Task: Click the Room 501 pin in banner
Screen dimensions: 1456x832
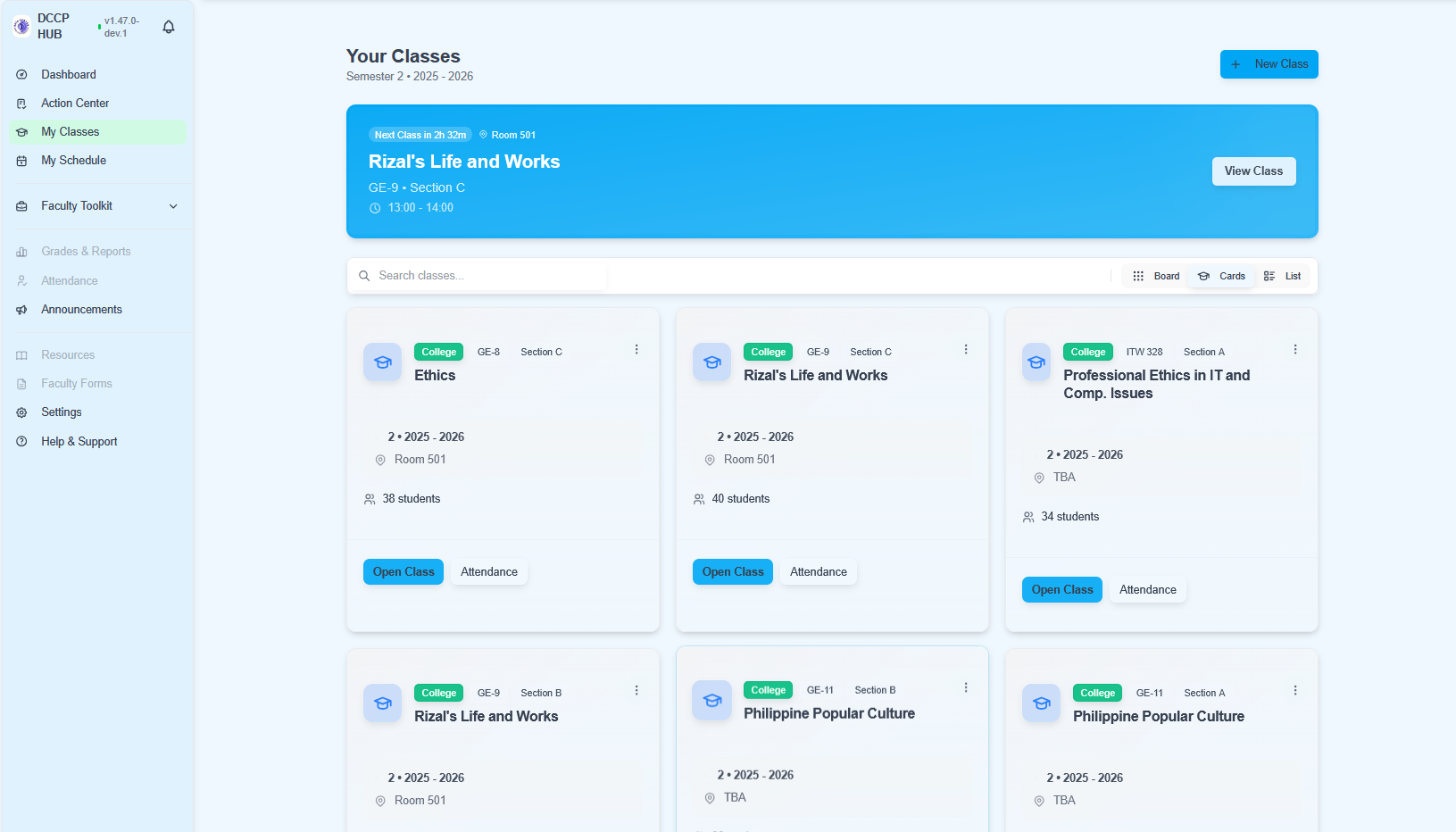Action: point(484,135)
